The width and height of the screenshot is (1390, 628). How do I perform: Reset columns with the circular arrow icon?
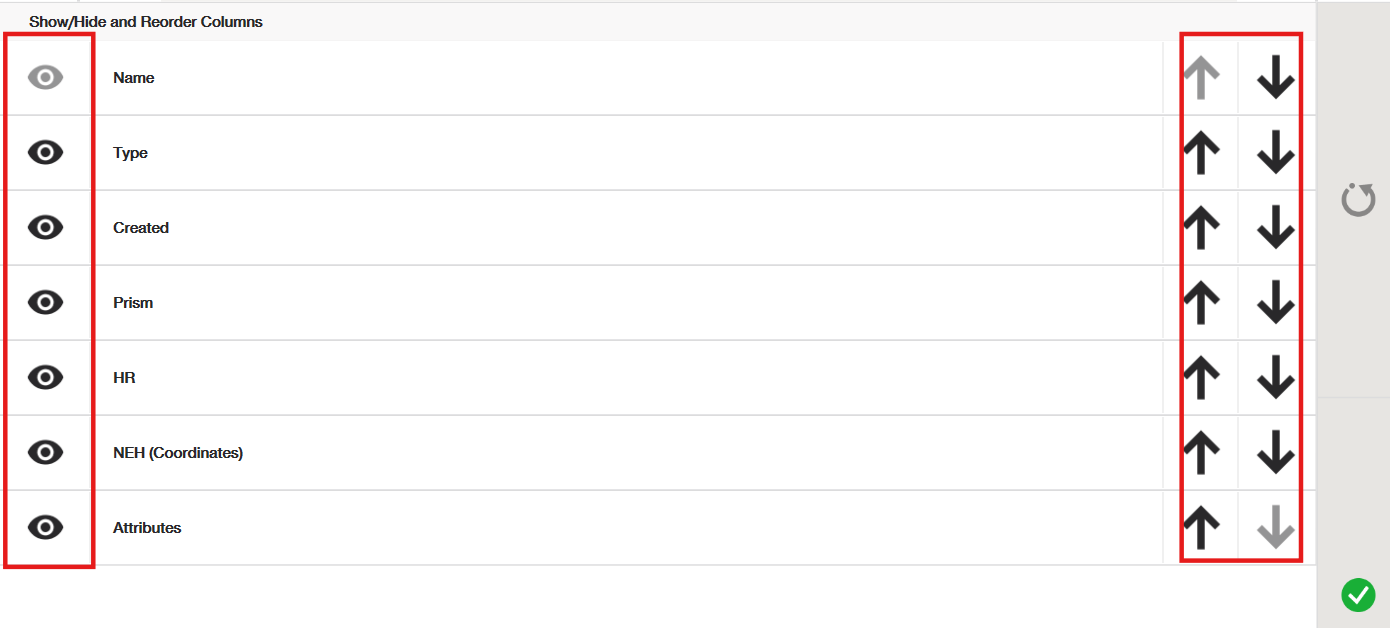(1358, 200)
